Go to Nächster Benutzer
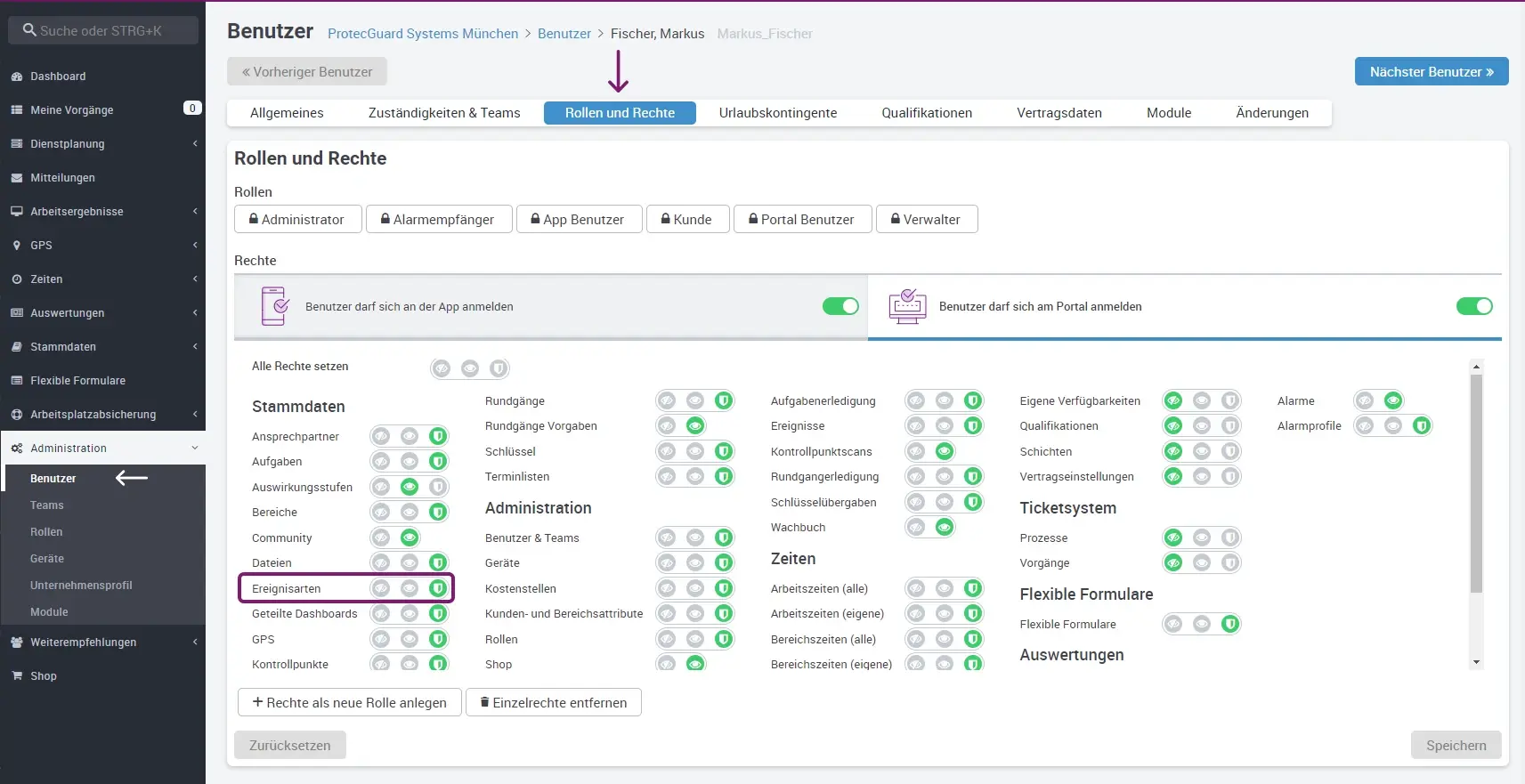This screenshot has width=1525, height=784. [1431, 72]
